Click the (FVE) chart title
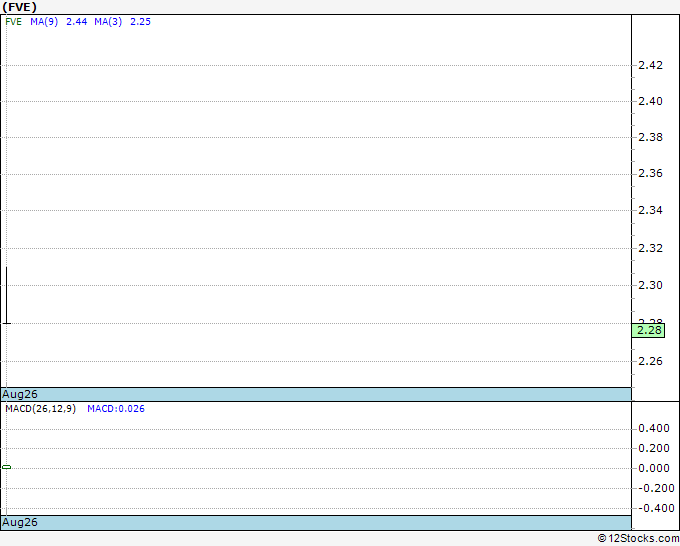Screen dimensions: 680x546 click(20, 7)
